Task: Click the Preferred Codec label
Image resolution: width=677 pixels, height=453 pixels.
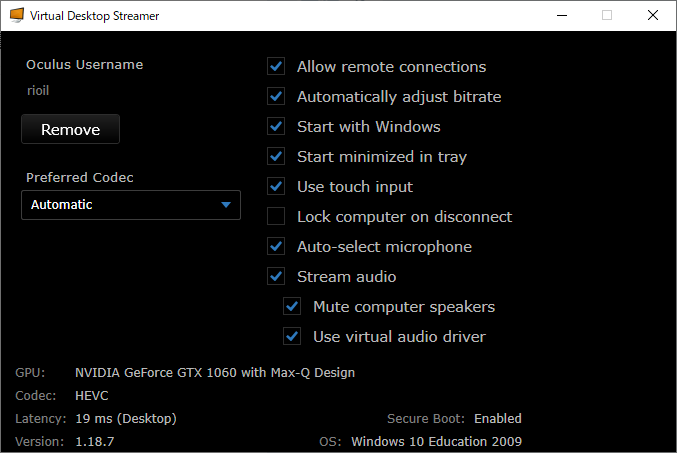Action: 80,177
